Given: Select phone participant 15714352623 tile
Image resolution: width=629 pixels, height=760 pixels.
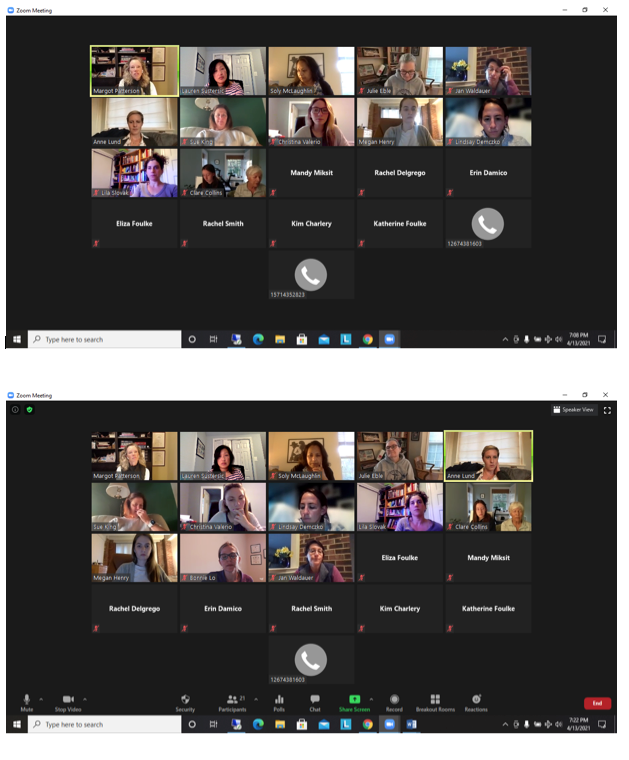Looking at the screenshot, I should point(311,275).
